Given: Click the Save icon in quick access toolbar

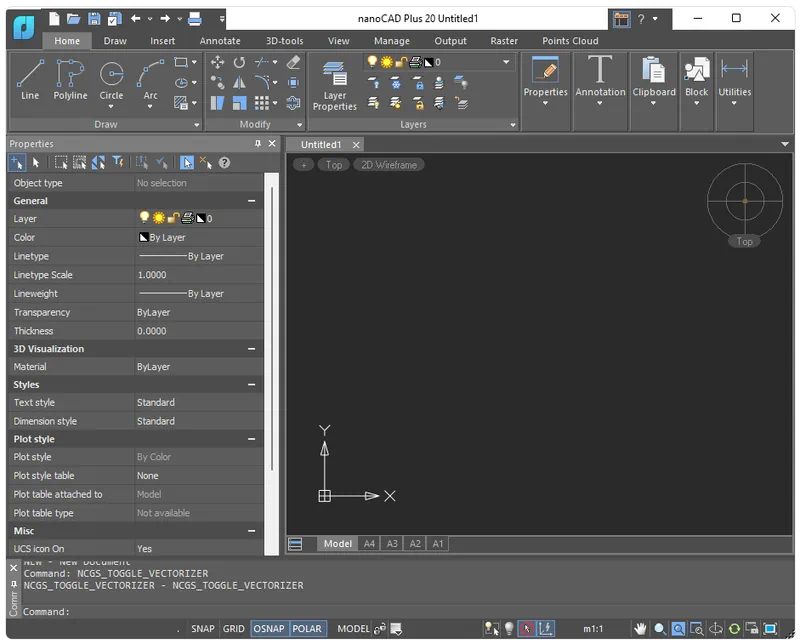Looking at the screenshot, I should tap(94, 19).
